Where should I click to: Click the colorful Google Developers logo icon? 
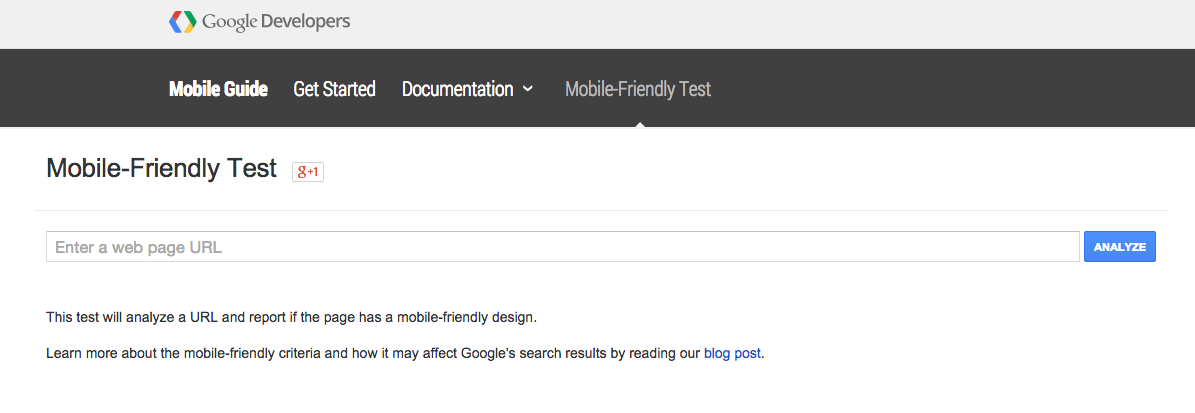click(182, 21)
